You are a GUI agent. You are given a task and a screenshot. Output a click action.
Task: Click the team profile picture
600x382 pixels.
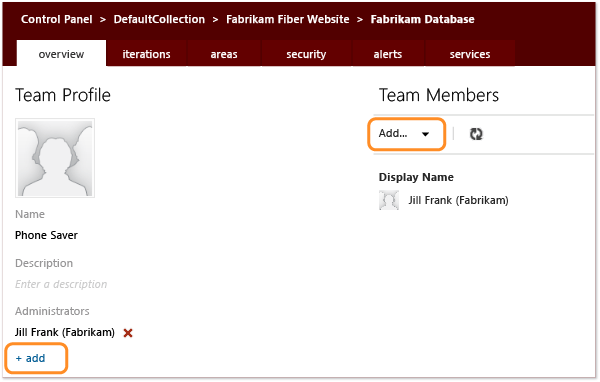55,158
